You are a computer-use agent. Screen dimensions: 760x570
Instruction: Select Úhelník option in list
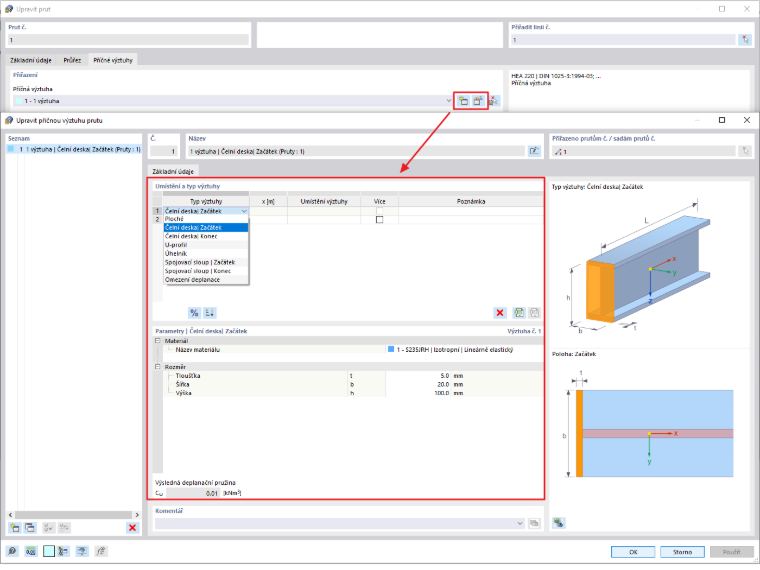coord(206,253)
